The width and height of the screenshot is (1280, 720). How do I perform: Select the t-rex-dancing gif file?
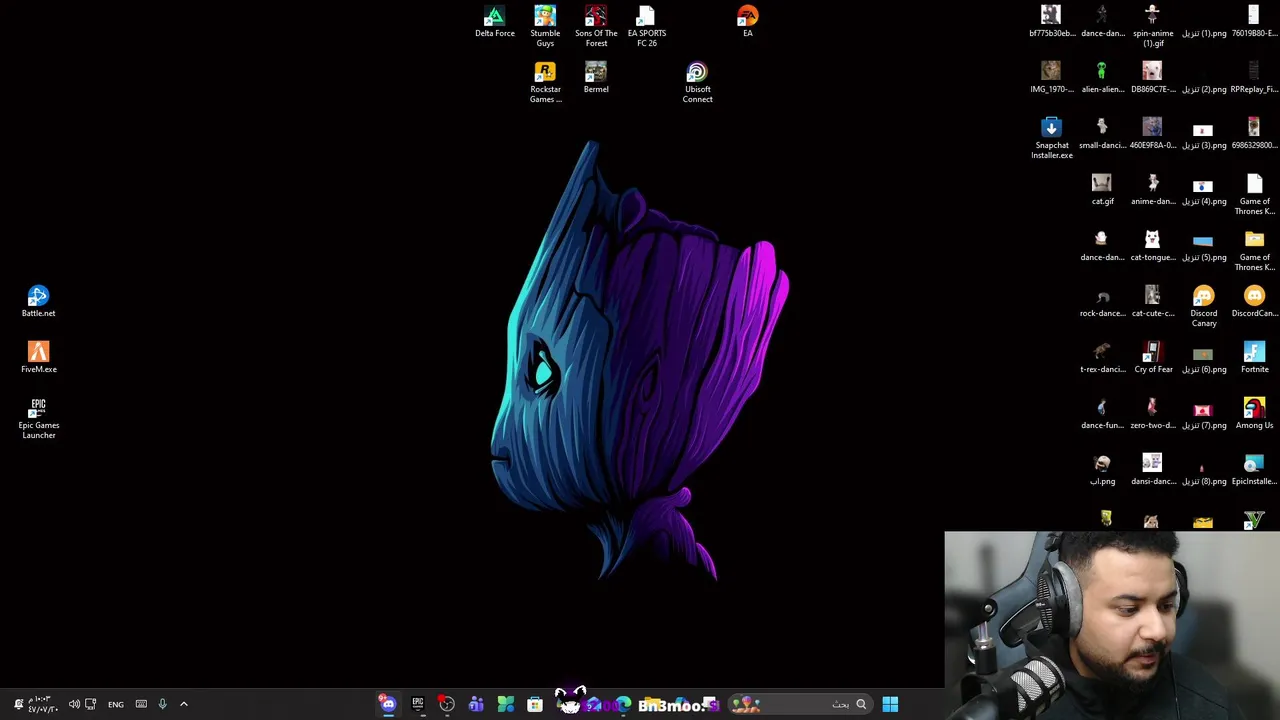pos(1102,358)
